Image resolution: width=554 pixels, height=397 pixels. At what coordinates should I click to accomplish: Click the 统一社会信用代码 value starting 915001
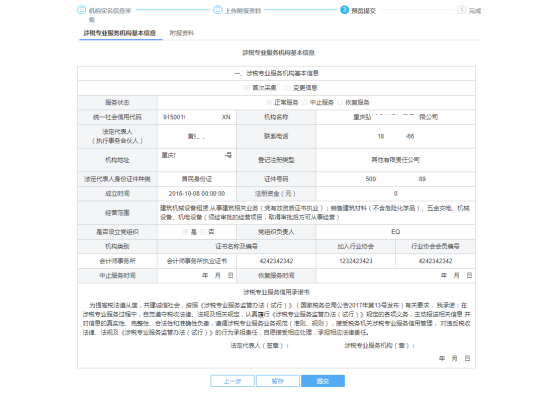(197, 117)
